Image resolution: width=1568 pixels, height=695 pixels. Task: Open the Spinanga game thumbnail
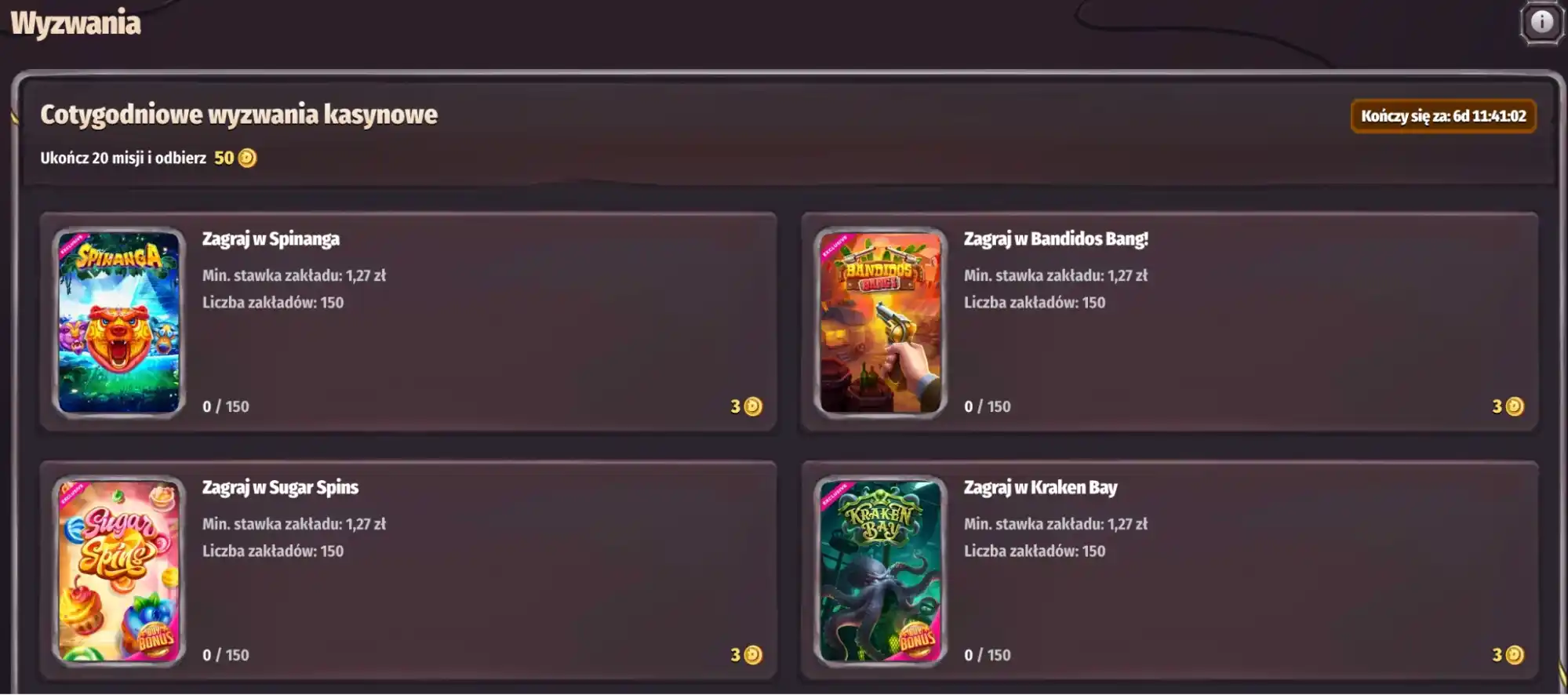[x=119, y=322]
